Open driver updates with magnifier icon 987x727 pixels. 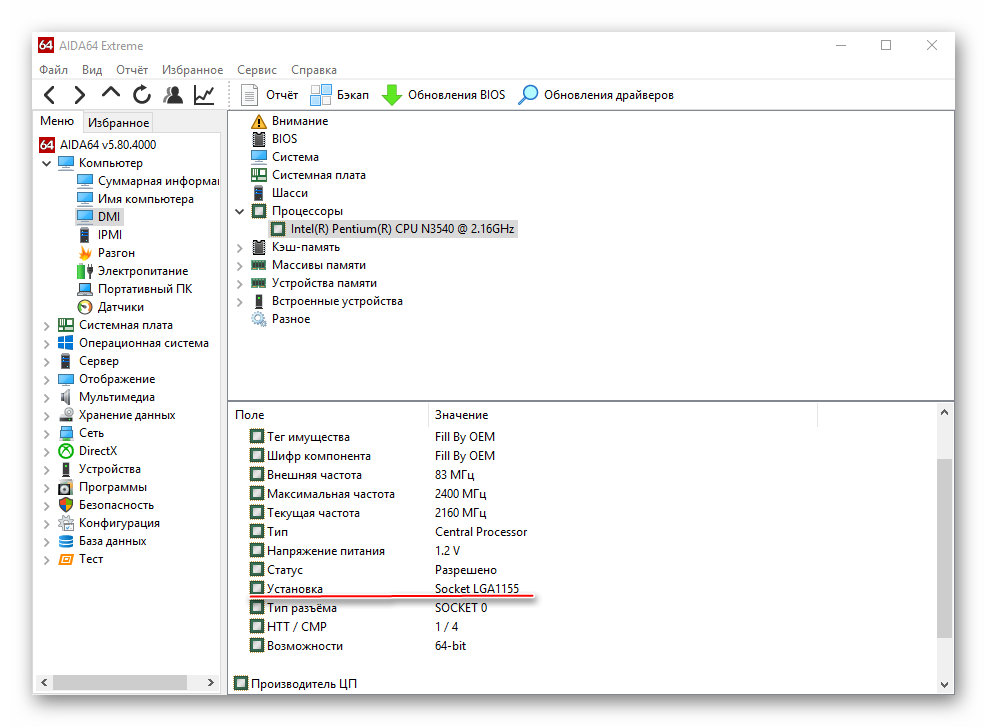point(528,95)
